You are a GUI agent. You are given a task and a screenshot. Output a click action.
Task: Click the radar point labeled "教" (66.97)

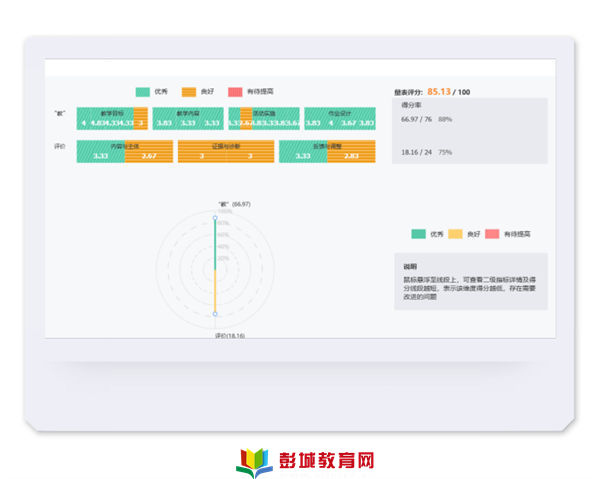(x=215, y=218)
